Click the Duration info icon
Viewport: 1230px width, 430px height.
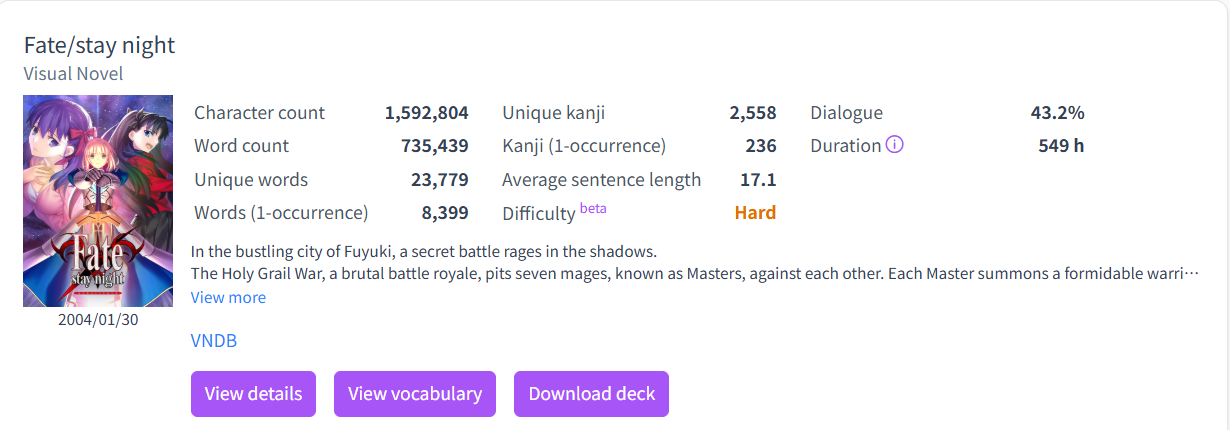(895, 145)
